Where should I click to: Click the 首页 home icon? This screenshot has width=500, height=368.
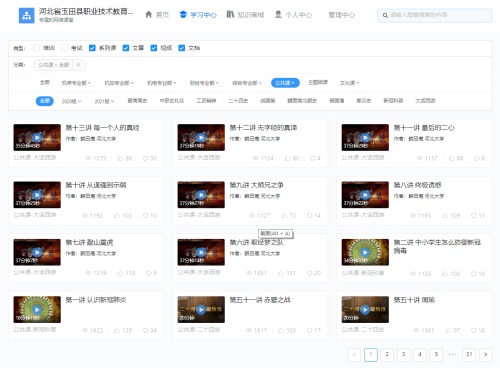coord(149,14)
